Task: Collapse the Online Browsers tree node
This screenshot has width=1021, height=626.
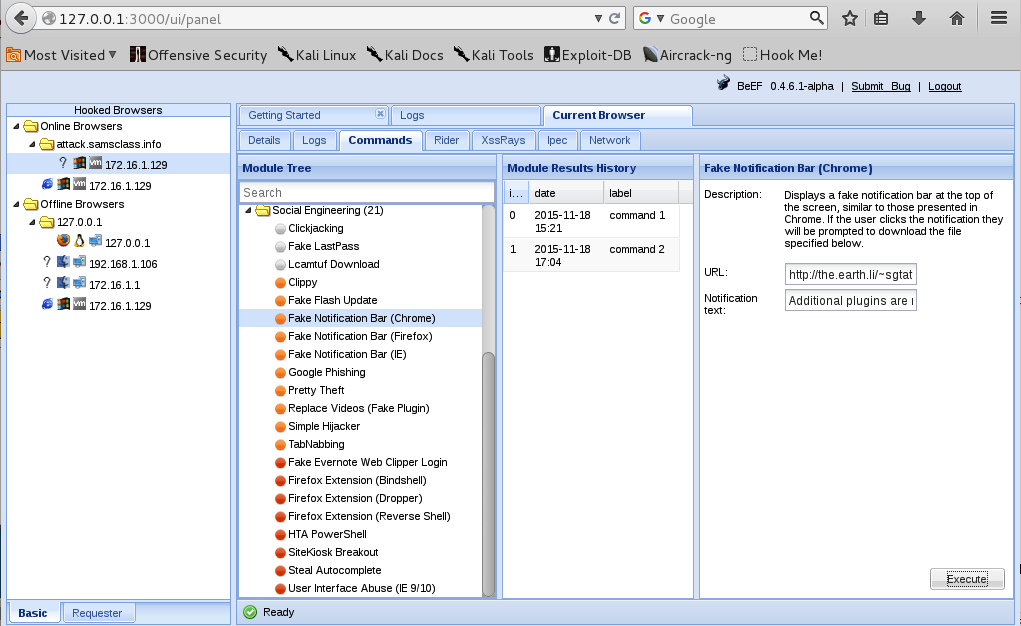Action: 16,126
